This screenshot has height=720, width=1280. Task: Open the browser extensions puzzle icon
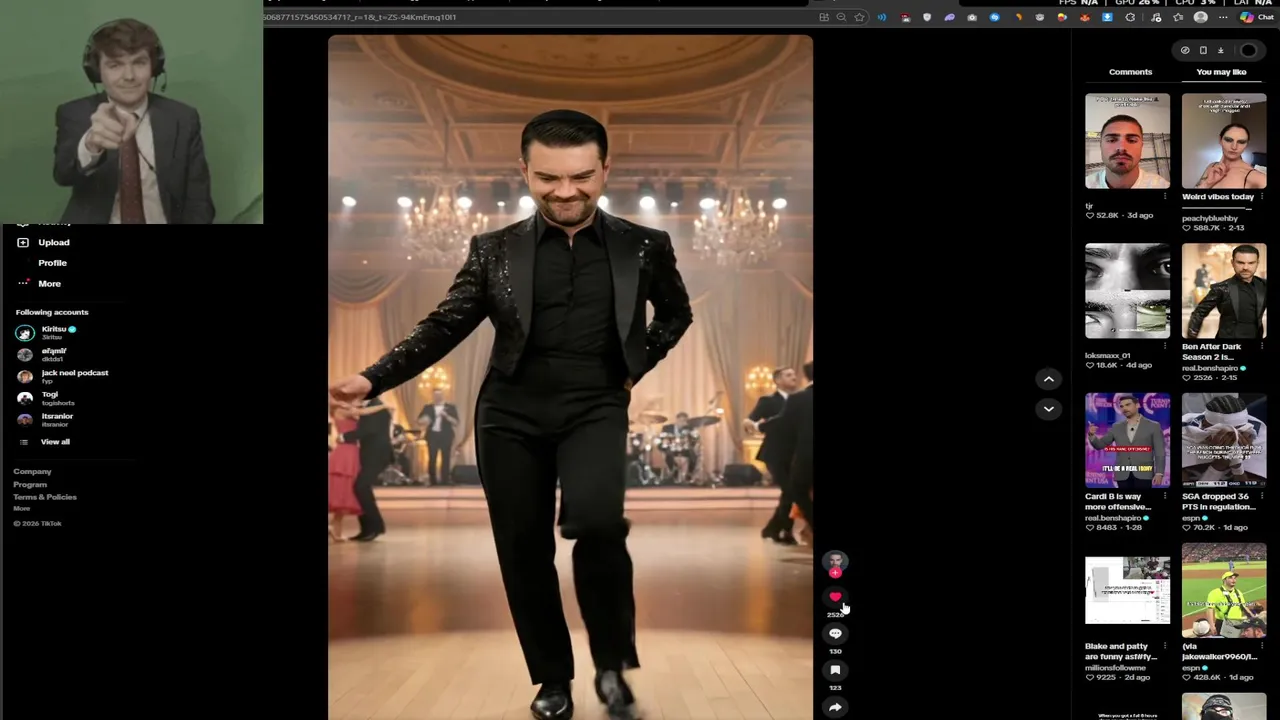(x=1130, y=17)
